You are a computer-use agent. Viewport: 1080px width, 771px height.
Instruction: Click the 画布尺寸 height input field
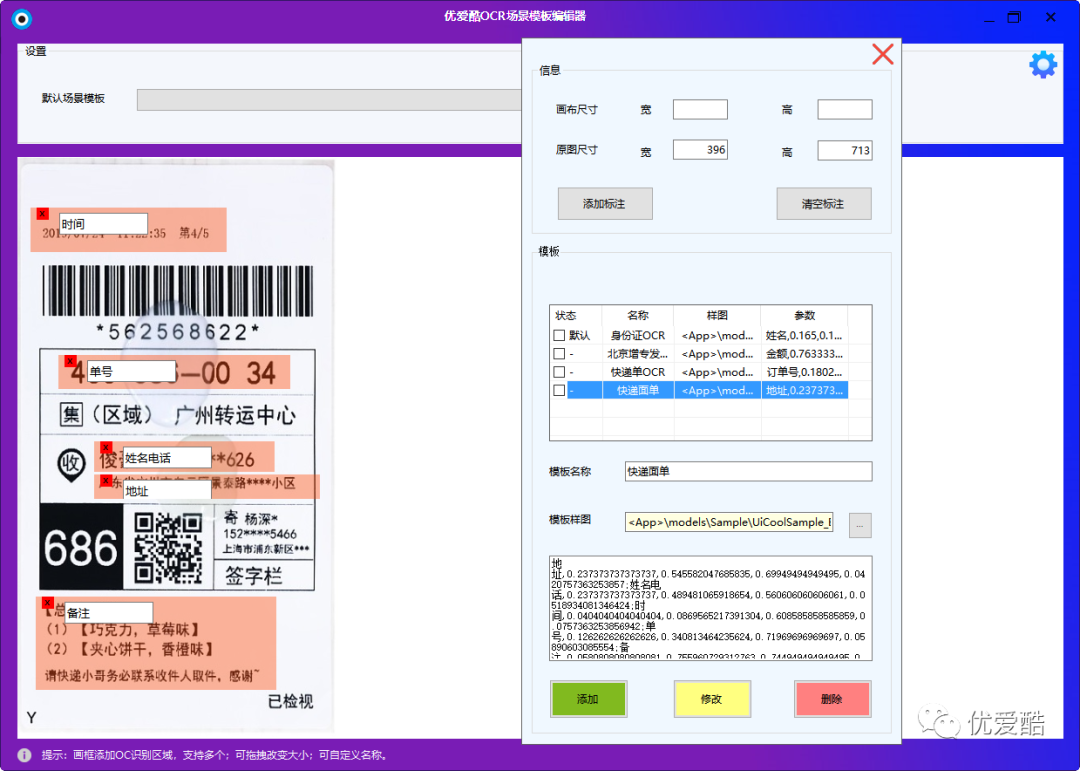coord(844,110)
